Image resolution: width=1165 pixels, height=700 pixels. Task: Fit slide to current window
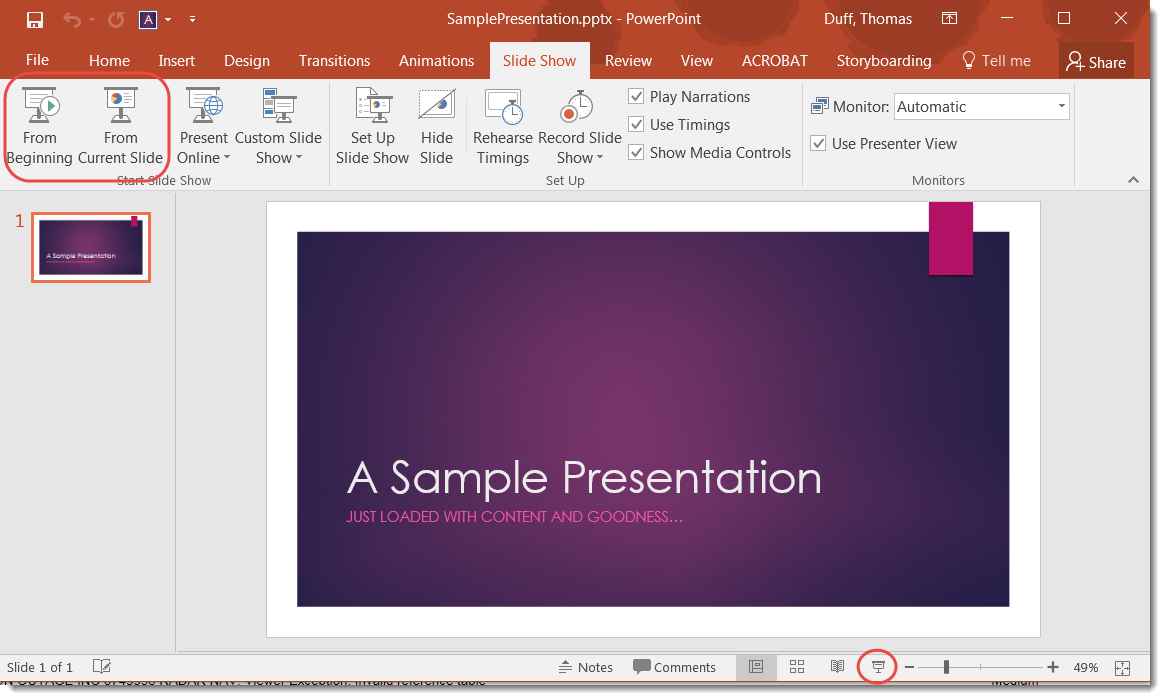pyautogui.click(x=1123, y=668)
